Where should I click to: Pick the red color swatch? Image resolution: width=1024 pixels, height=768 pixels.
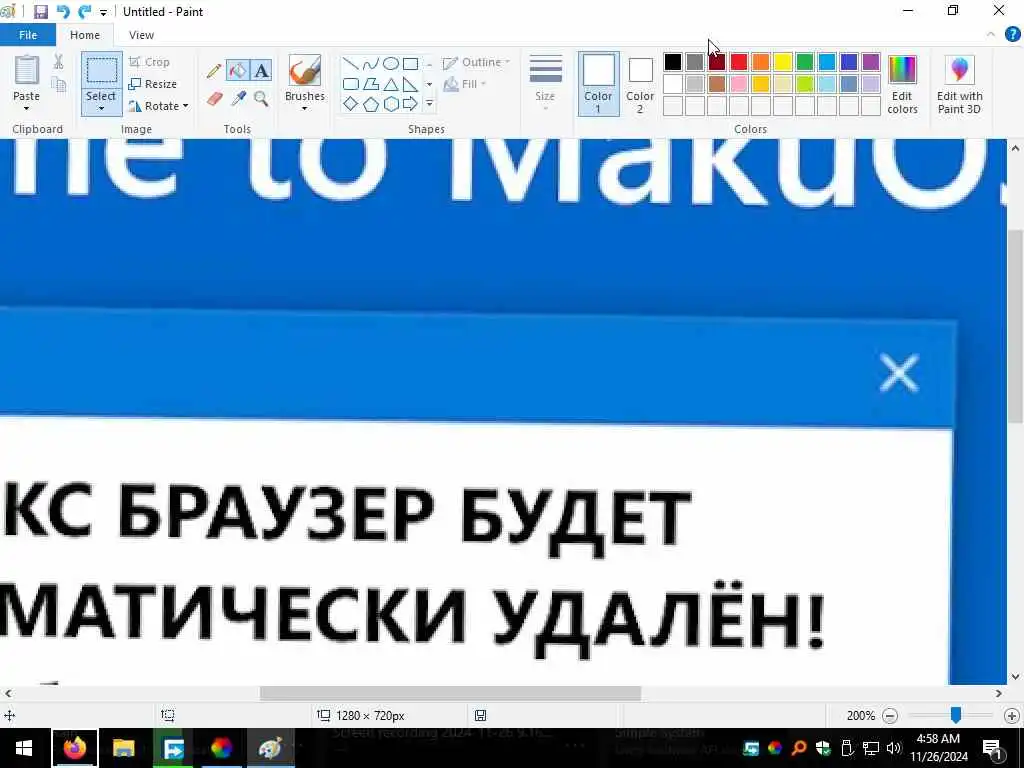[x=739, y=62]
